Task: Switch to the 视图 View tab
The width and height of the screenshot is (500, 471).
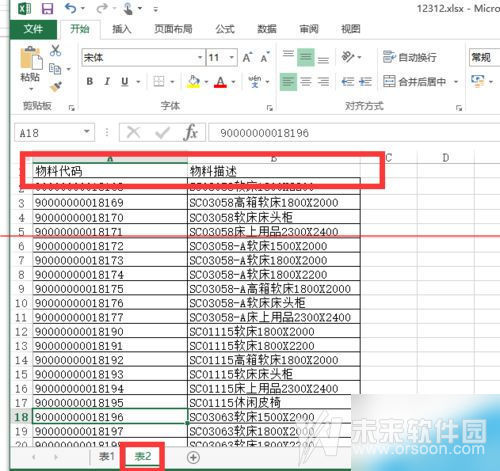Action: tap(351, 29)
